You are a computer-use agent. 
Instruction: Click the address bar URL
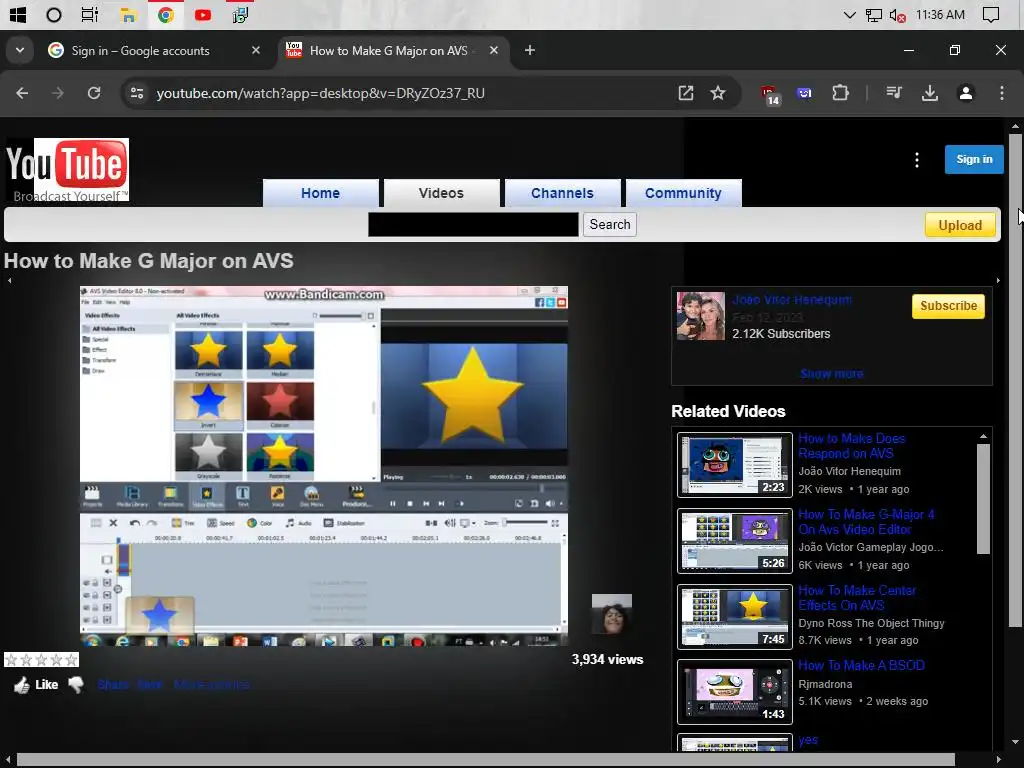click(321, 93)
